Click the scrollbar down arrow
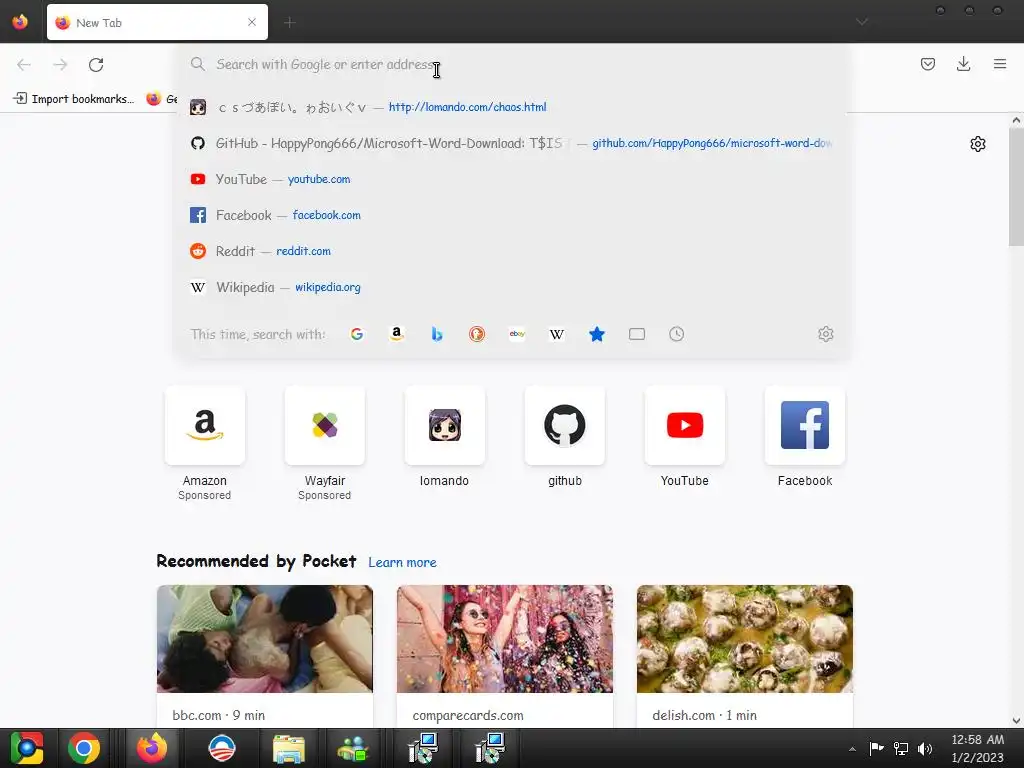 [x=1016, y=721]
